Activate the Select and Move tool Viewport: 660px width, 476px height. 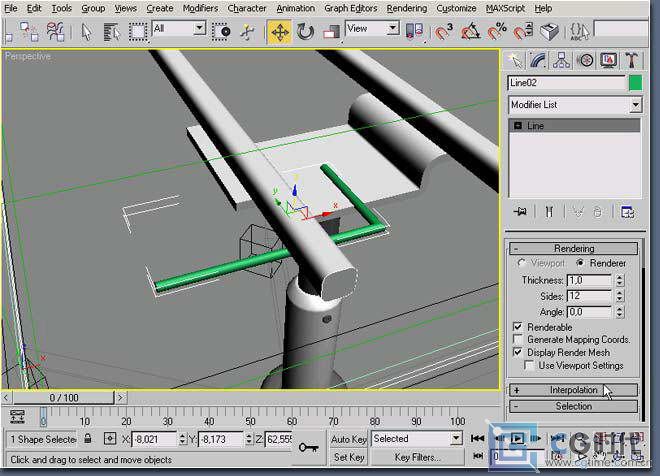[x=279, y=32]
